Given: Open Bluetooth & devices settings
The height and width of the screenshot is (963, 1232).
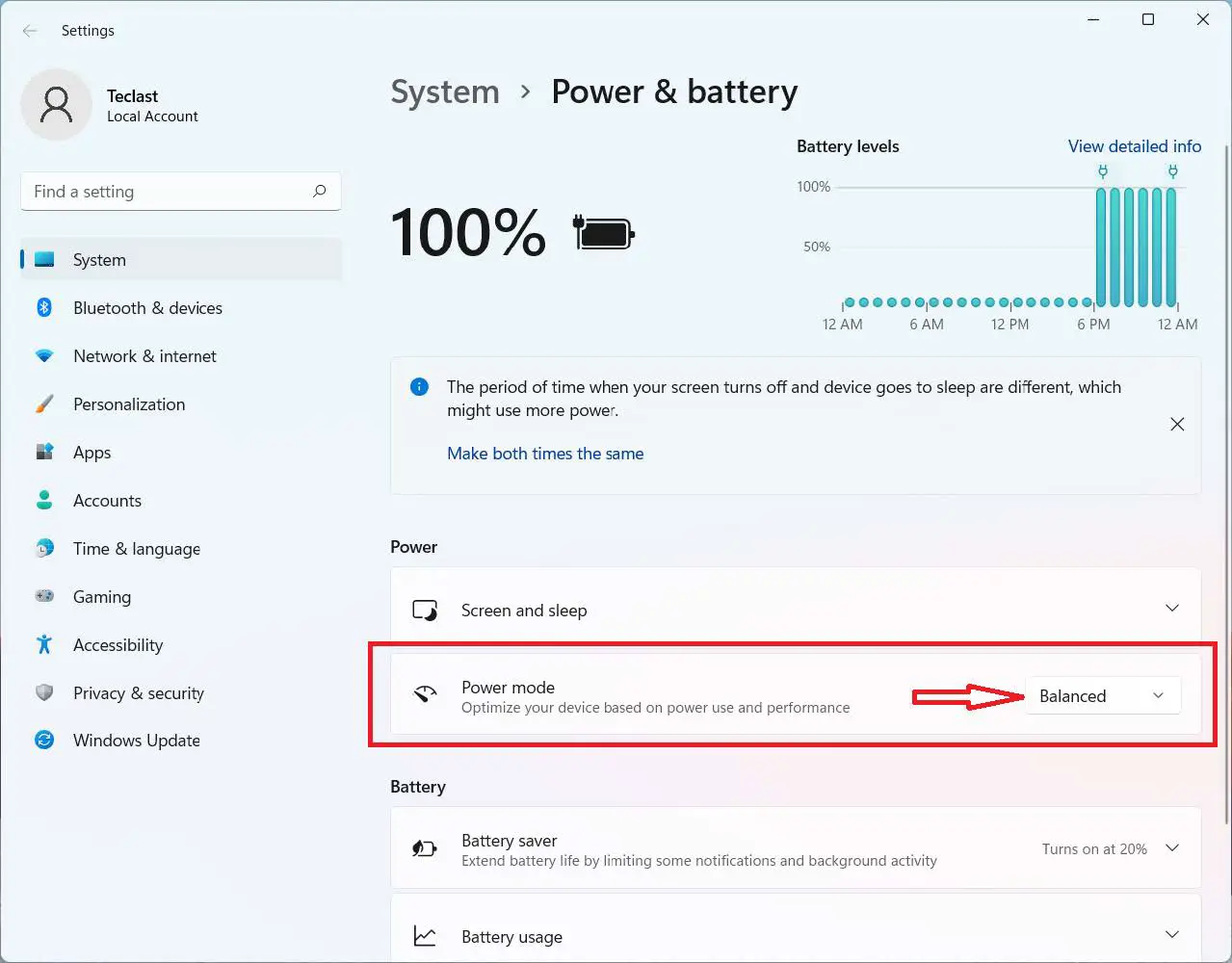Looking at the screenshot, I should pyautogui.click(x=44, y=307).
